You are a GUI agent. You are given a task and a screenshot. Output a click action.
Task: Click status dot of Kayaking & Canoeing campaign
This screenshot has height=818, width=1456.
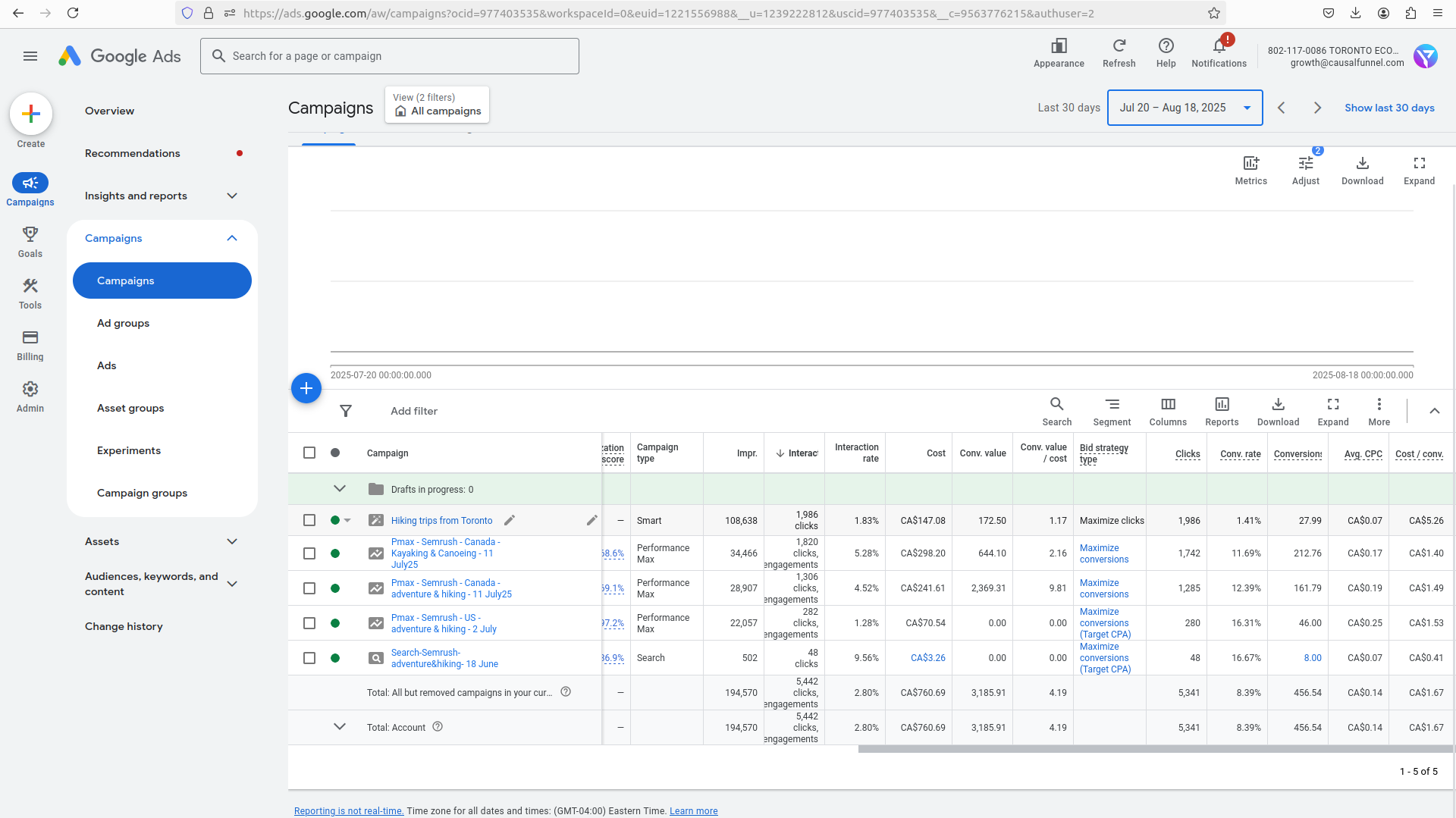pyautogui.click(x=335, y=553)
